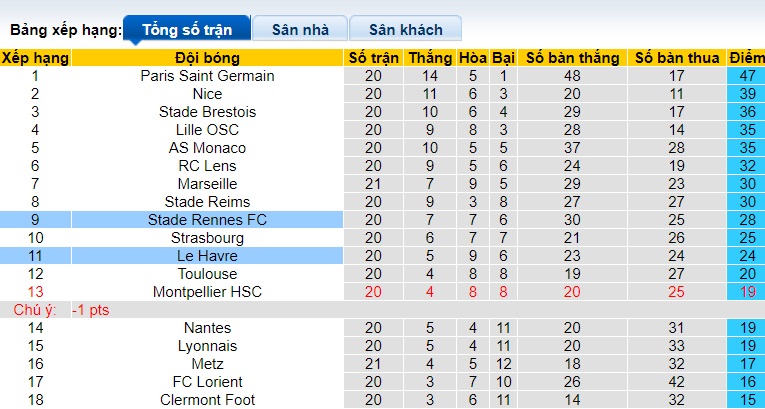The width and height of the screenshot is (765, 409).
Task: Click the Xếp hạng column header
Action: coord(35,58)
